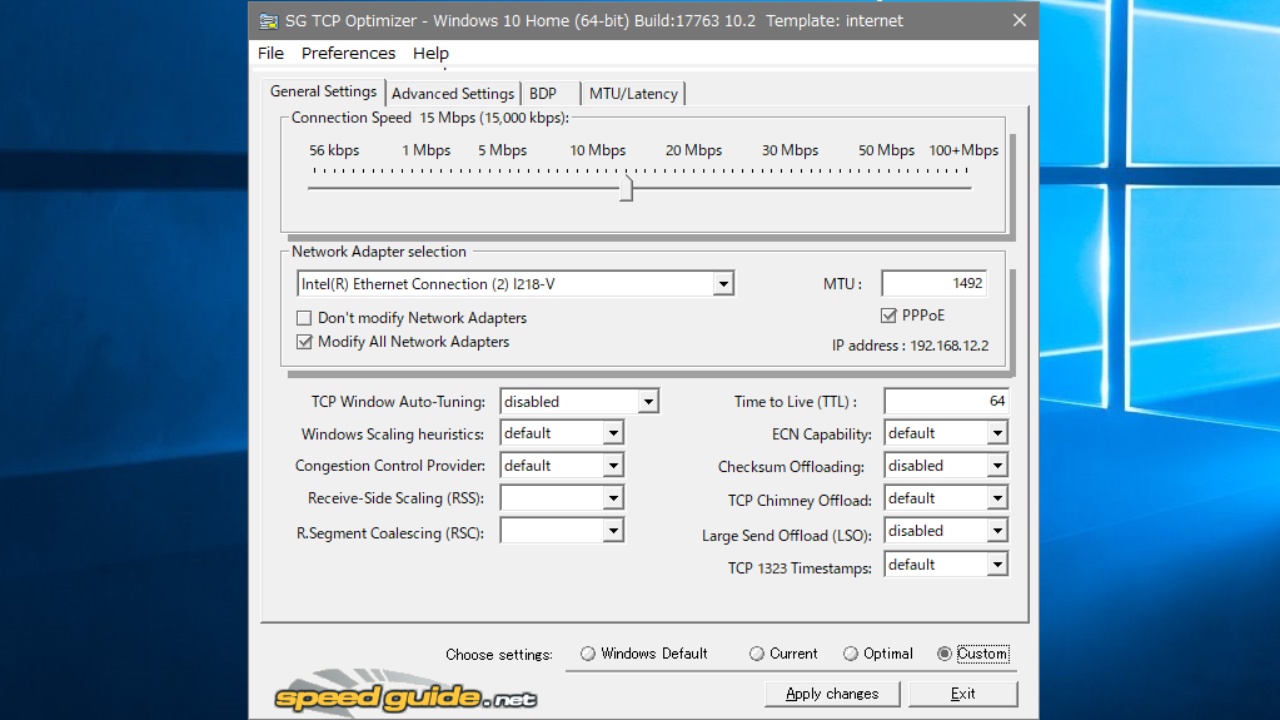This screenshot has height=720, width=1280.
Task: Click the 10 Mbps speed label
Action: tap(598, 150)
